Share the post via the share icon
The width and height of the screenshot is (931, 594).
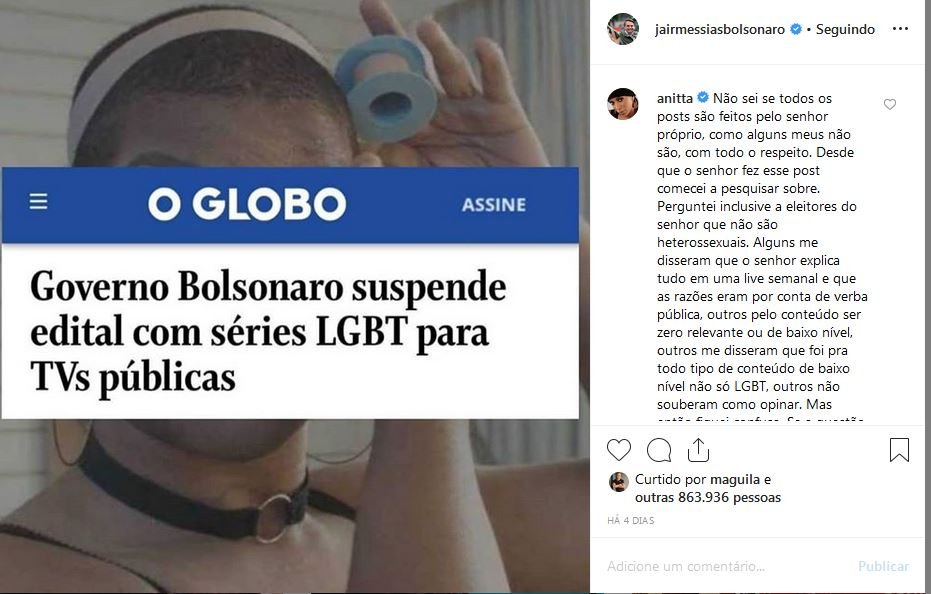point(698,450)
